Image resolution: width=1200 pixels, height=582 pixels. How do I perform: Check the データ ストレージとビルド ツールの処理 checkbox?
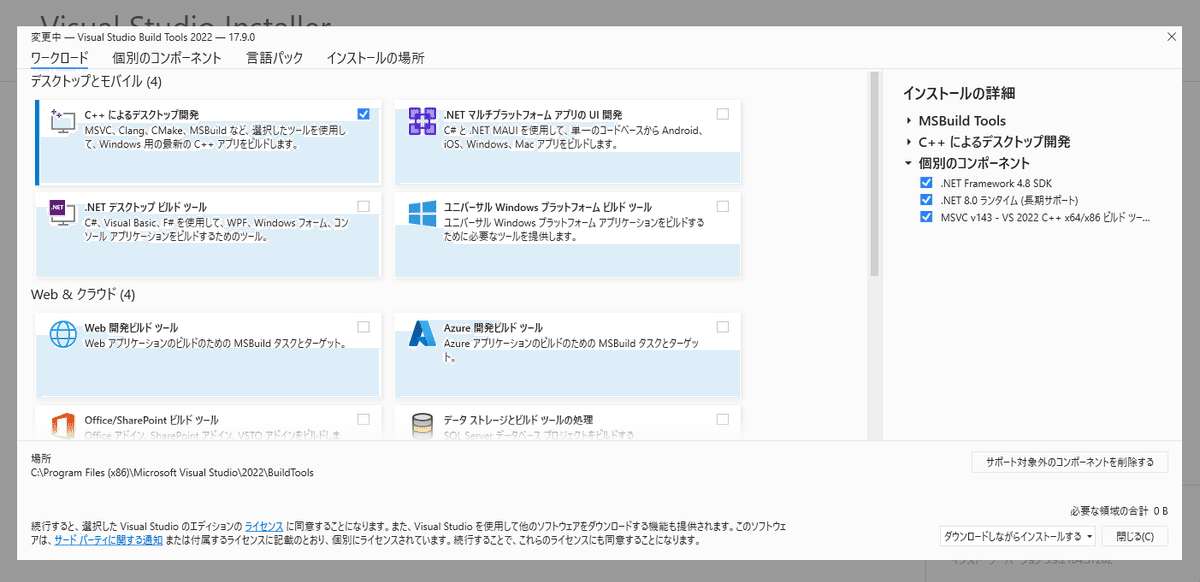[x=722, y=419]
